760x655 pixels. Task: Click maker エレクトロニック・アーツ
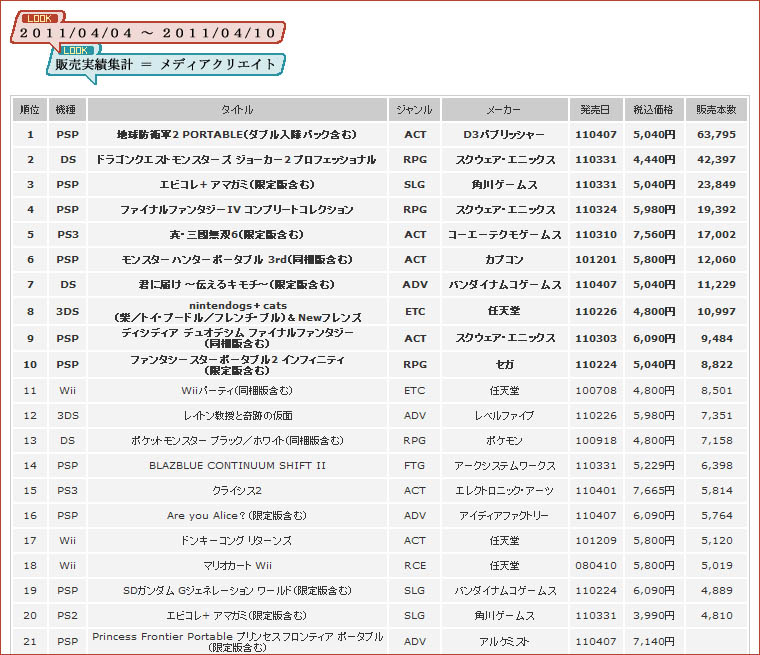pyautogui.click(x=504, y=491)
